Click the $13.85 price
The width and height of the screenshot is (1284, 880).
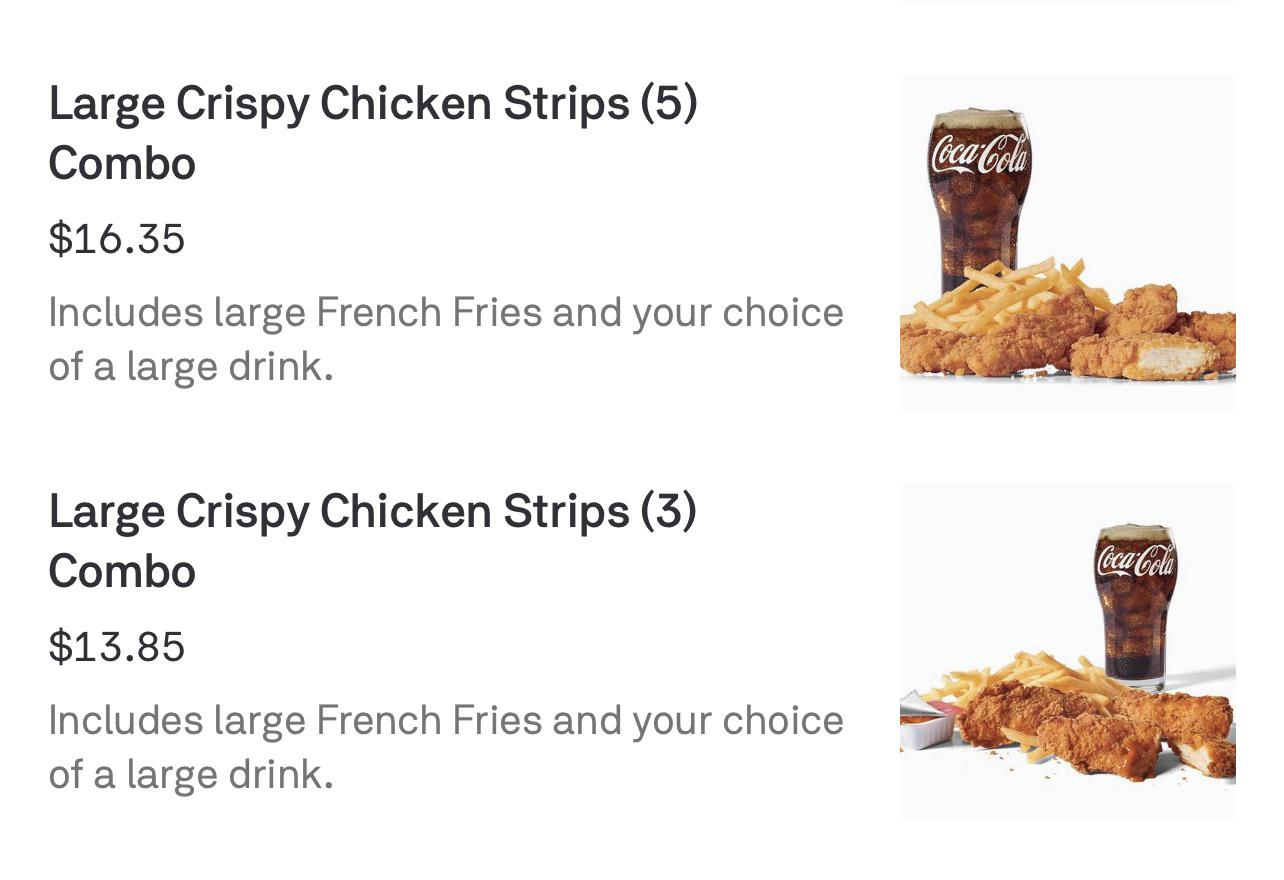point(117,647)
